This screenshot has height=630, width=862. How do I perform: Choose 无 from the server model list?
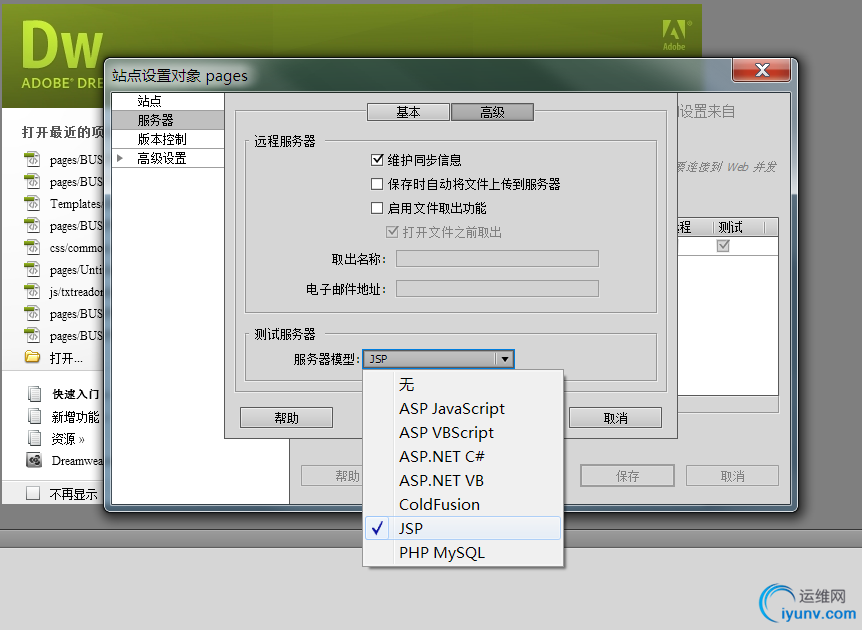coord(463,384)
